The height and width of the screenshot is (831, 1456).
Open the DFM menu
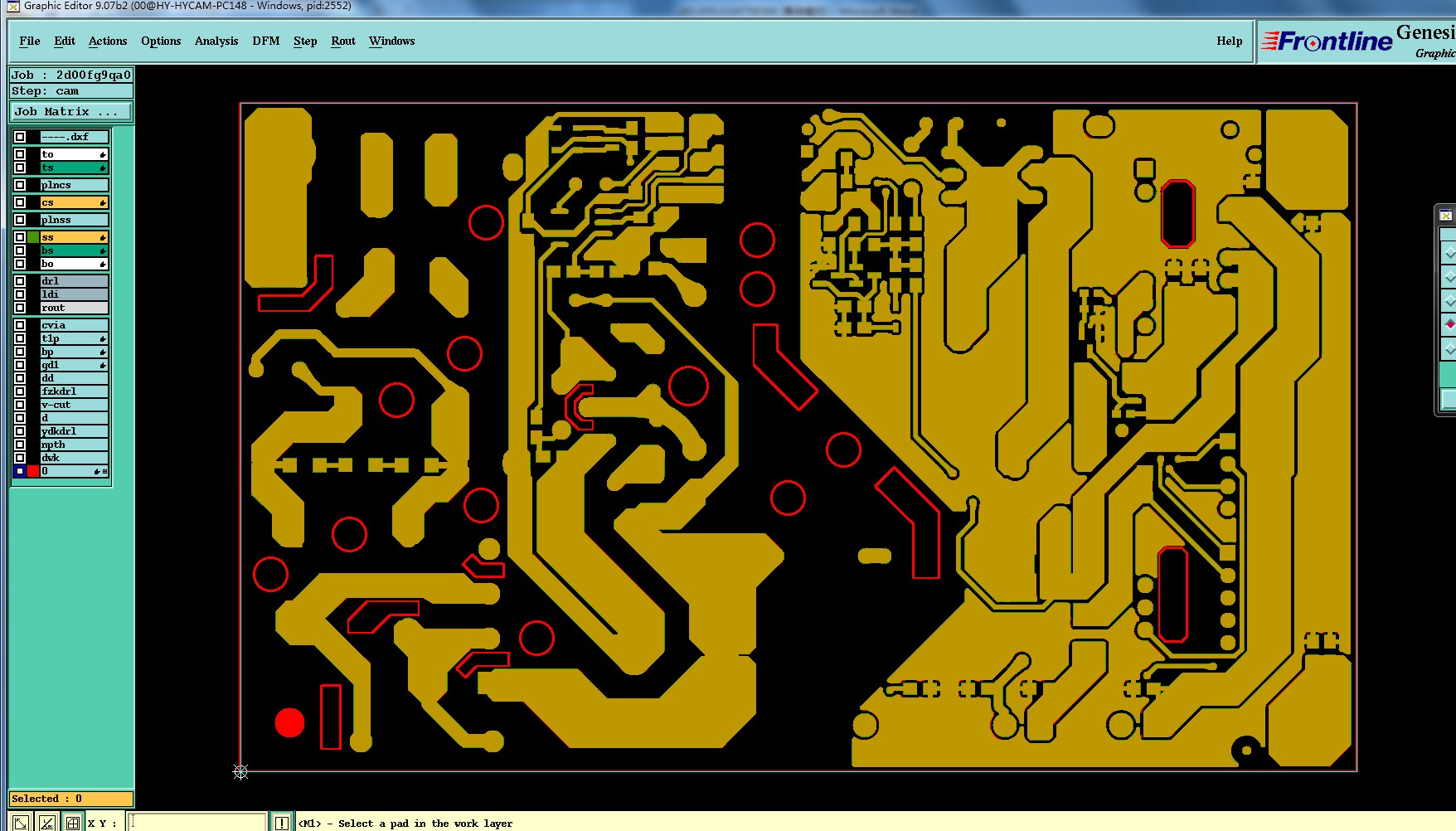pos(266,41)
